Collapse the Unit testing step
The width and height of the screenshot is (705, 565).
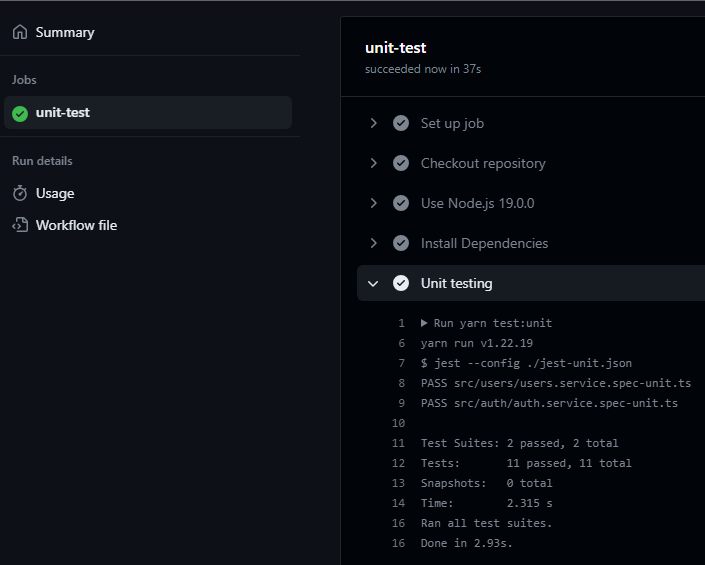coord(373,284)
